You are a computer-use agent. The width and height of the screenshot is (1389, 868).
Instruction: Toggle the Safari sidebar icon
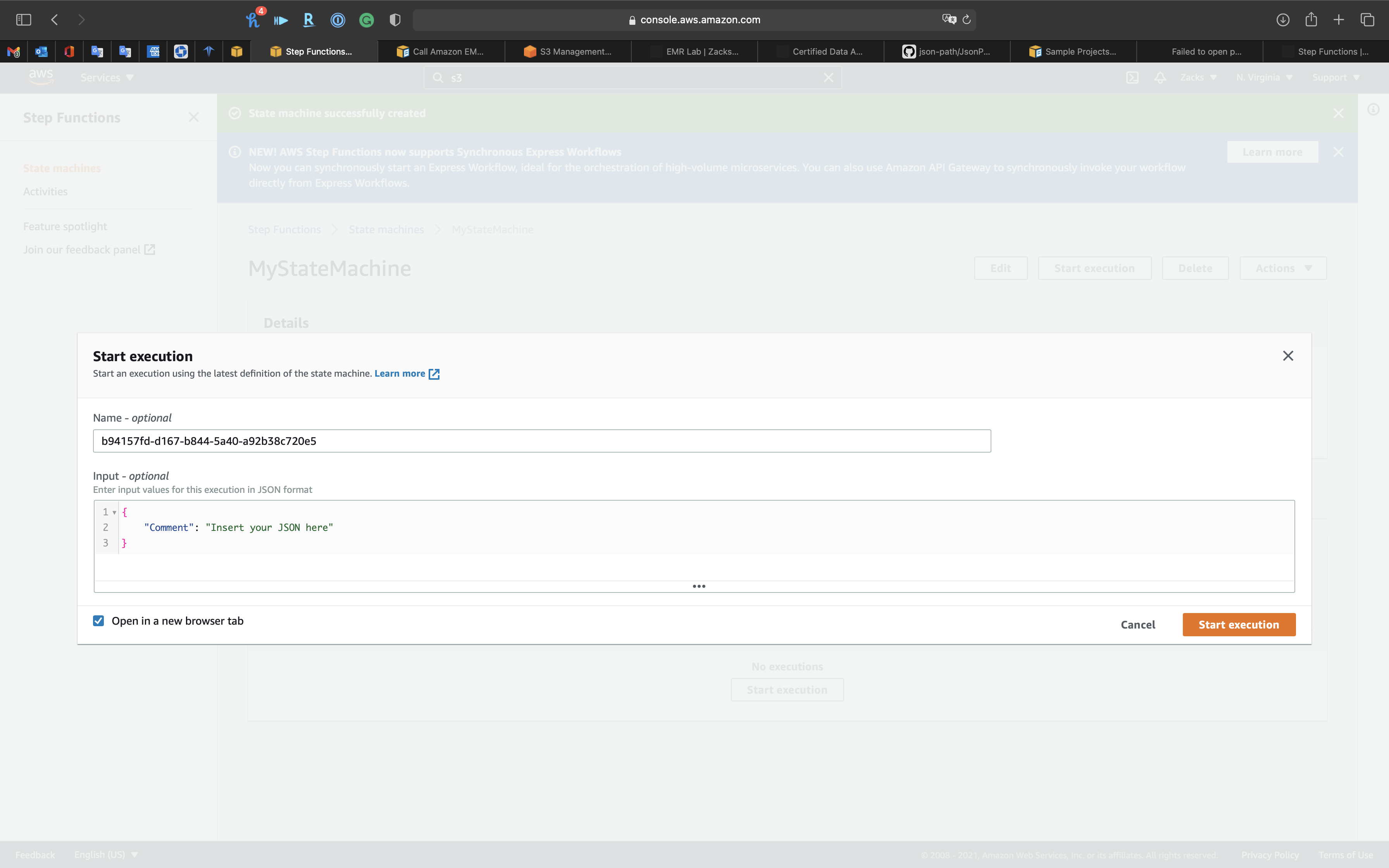pos(24,20)
